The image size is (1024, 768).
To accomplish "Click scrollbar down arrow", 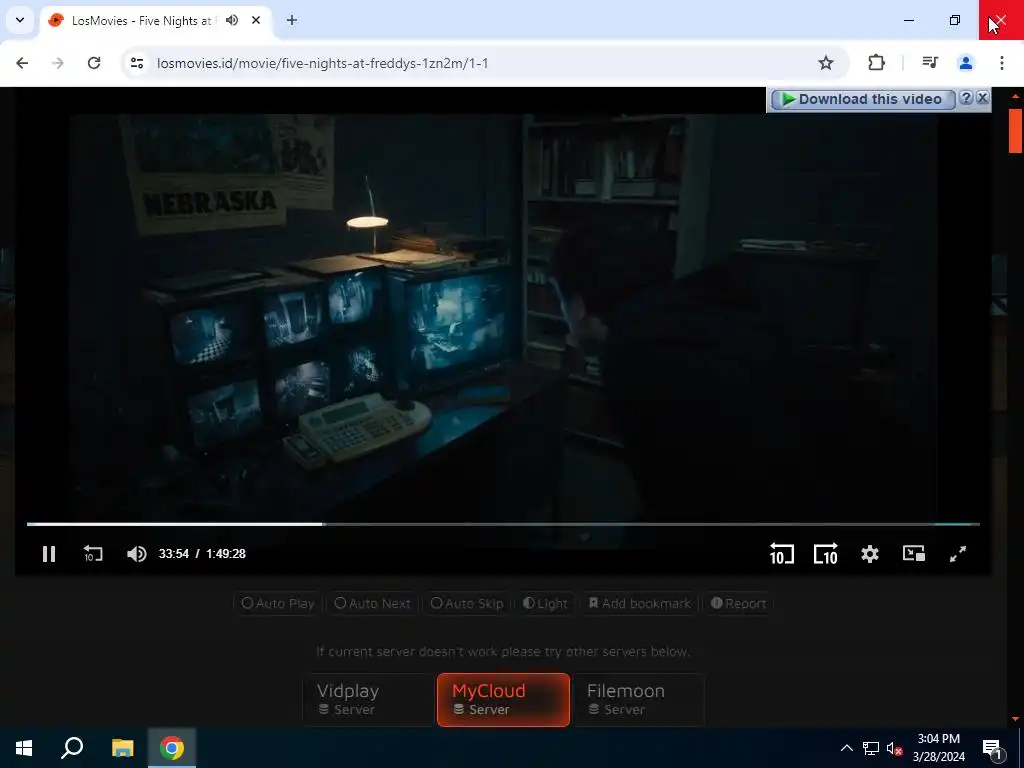I will coord(1015,719).
